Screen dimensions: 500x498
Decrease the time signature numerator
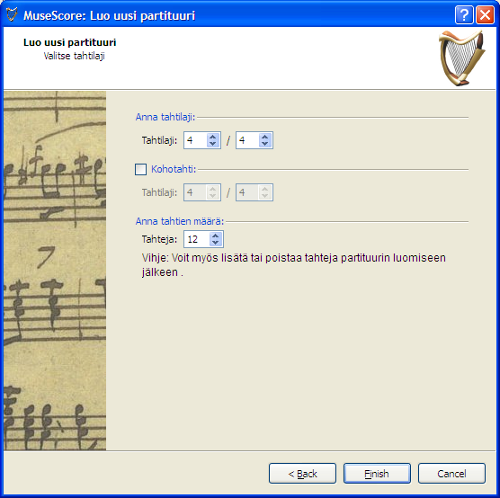213,144
